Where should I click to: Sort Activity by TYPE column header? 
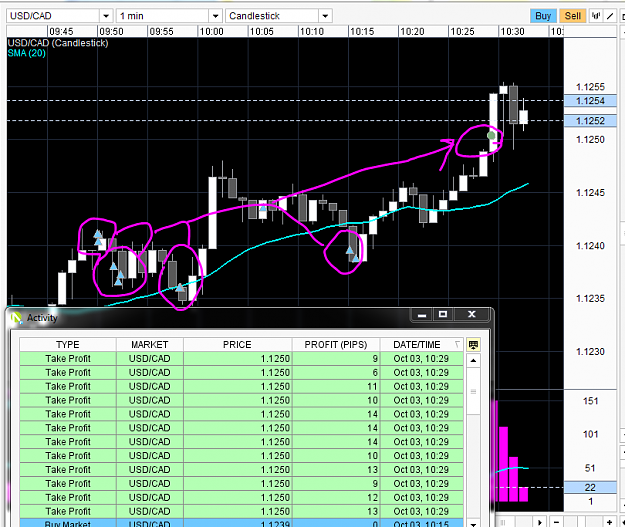tap(68, 345)
